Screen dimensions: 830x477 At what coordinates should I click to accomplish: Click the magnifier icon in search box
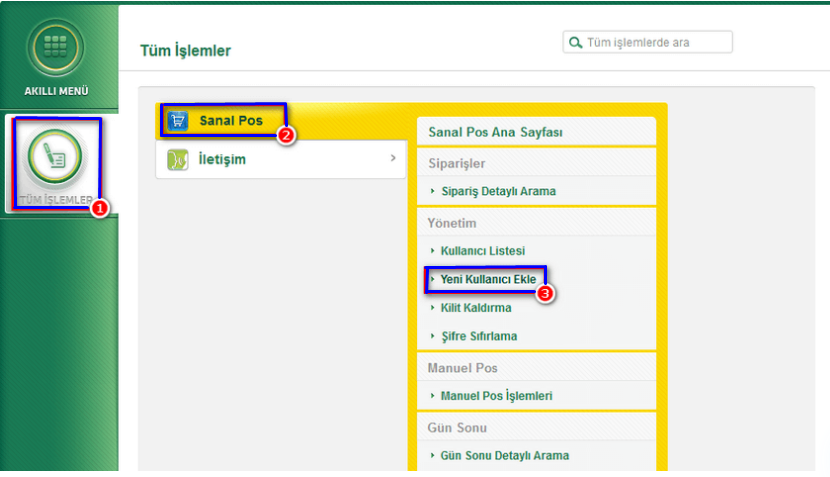pyautogui.click(x=575, y=42)
